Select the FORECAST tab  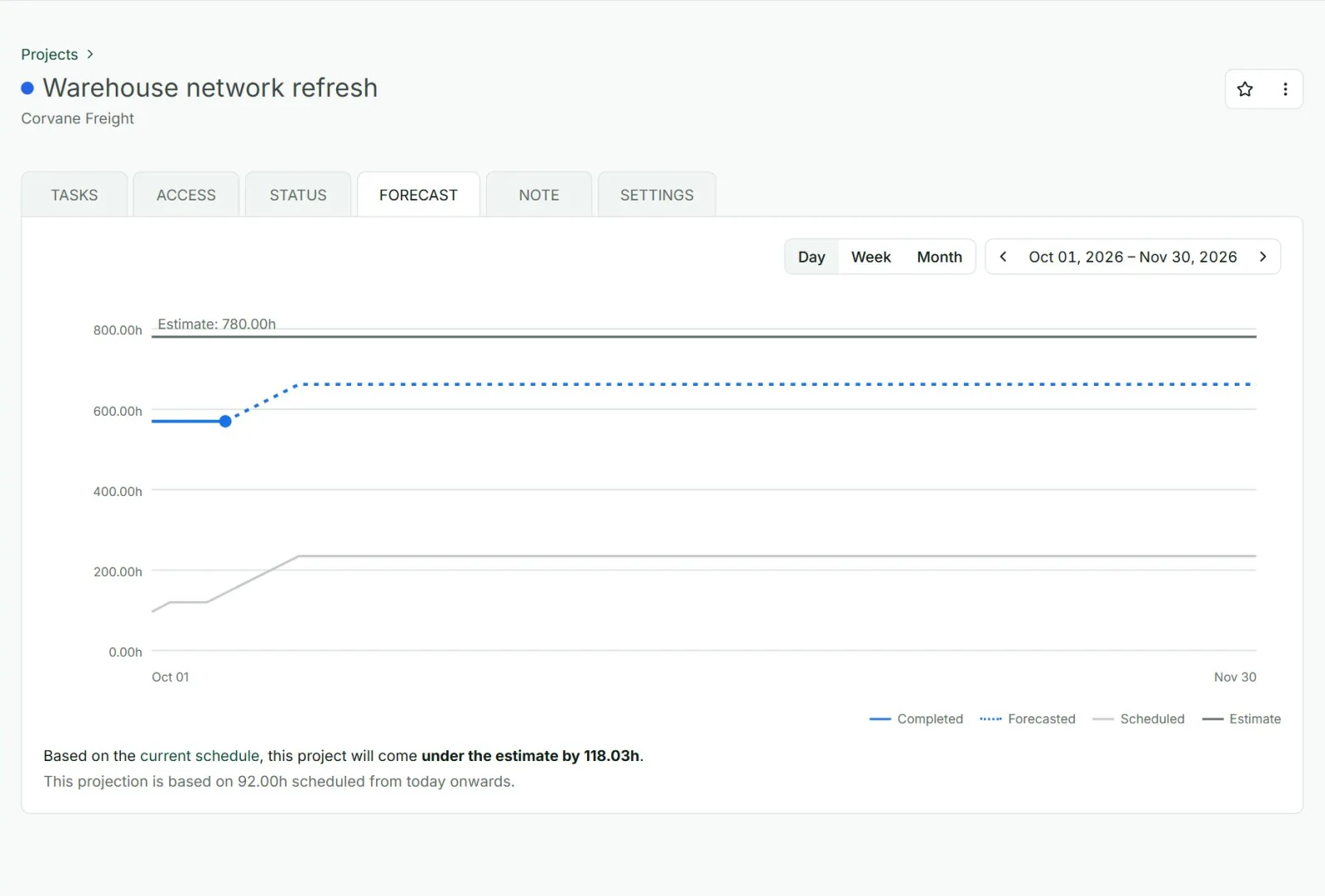pos(418,195)
